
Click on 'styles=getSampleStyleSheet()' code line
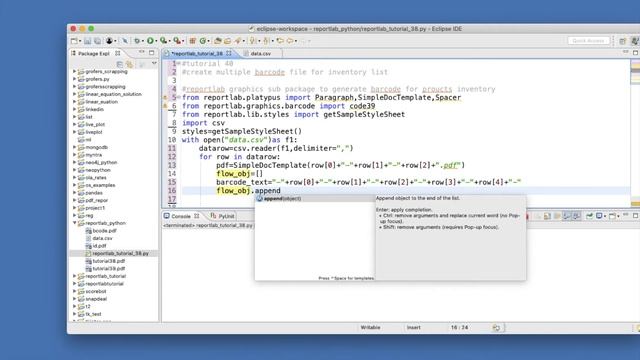point(242,131)
